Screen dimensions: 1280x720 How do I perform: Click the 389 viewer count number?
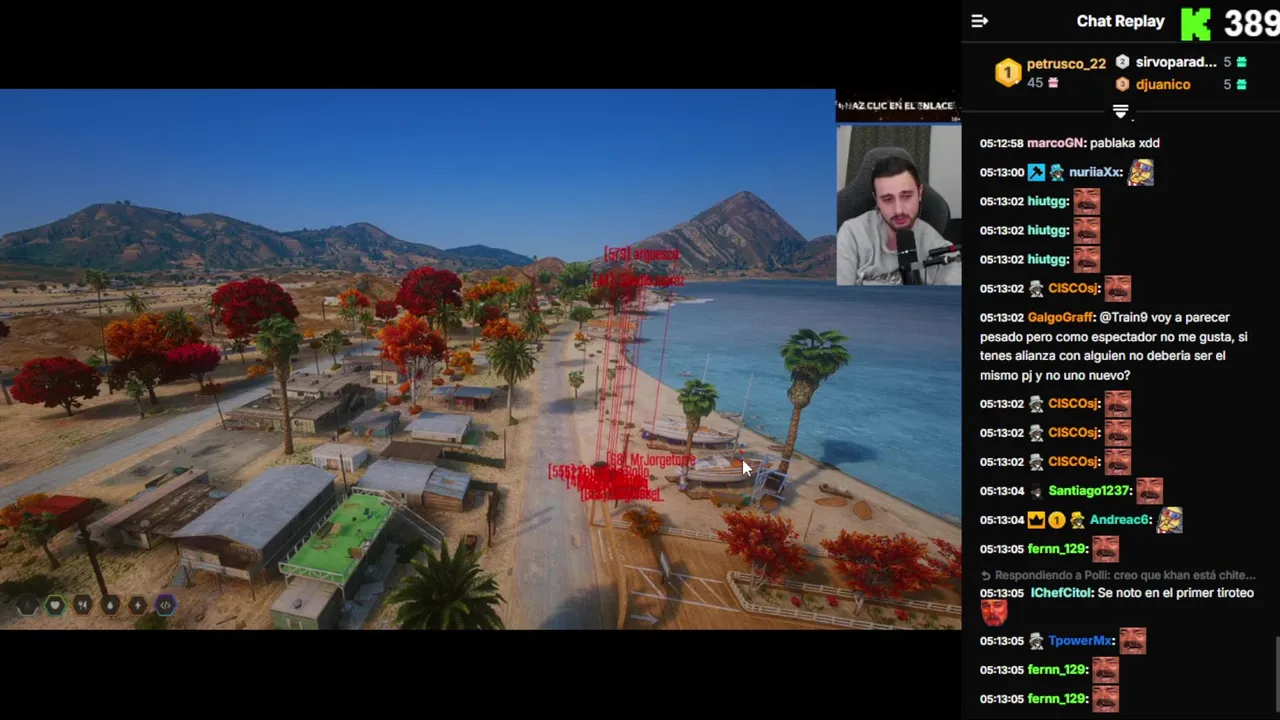(x=1250, y=23)
